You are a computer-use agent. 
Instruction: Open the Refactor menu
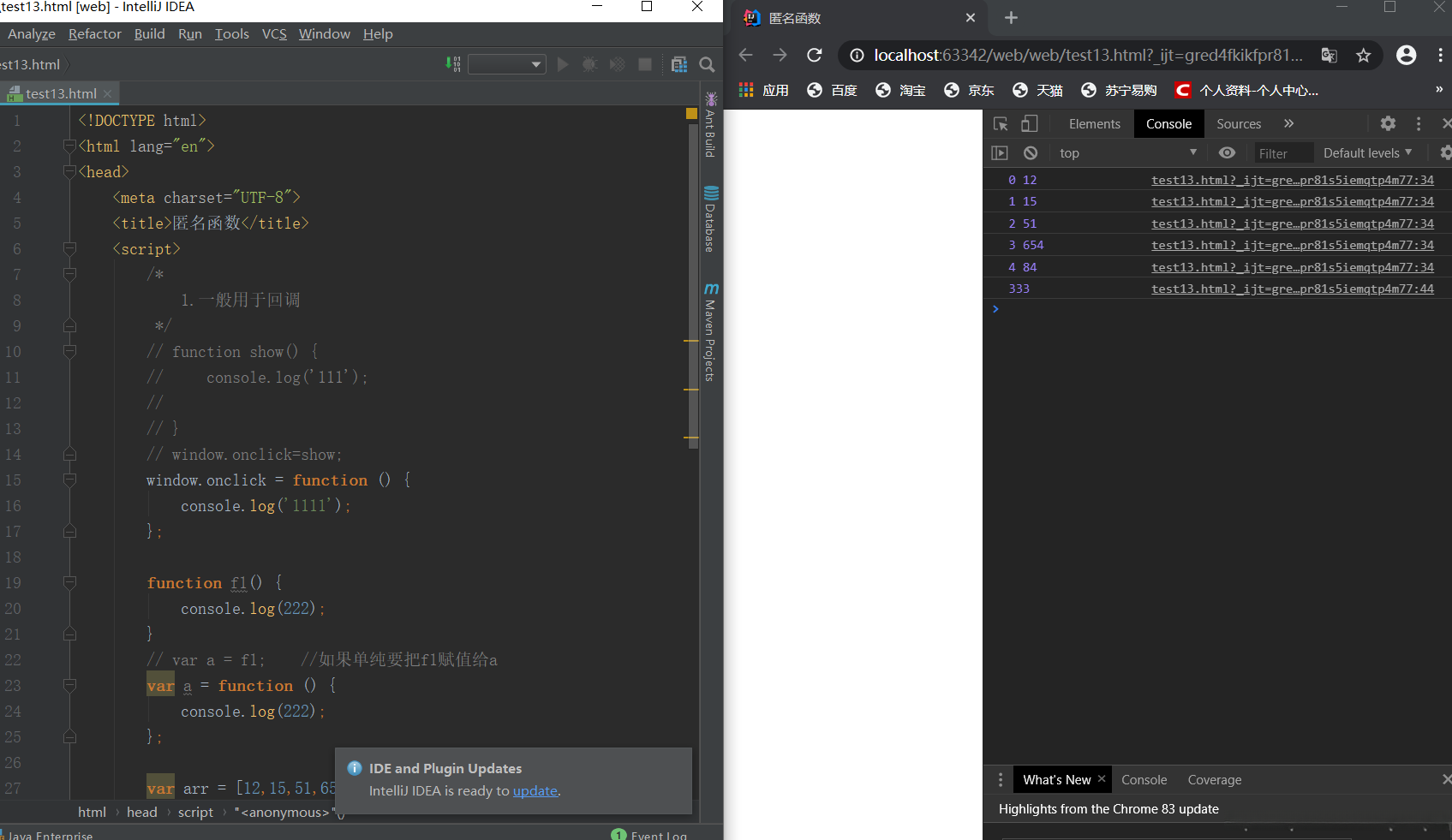pos(94,34)
